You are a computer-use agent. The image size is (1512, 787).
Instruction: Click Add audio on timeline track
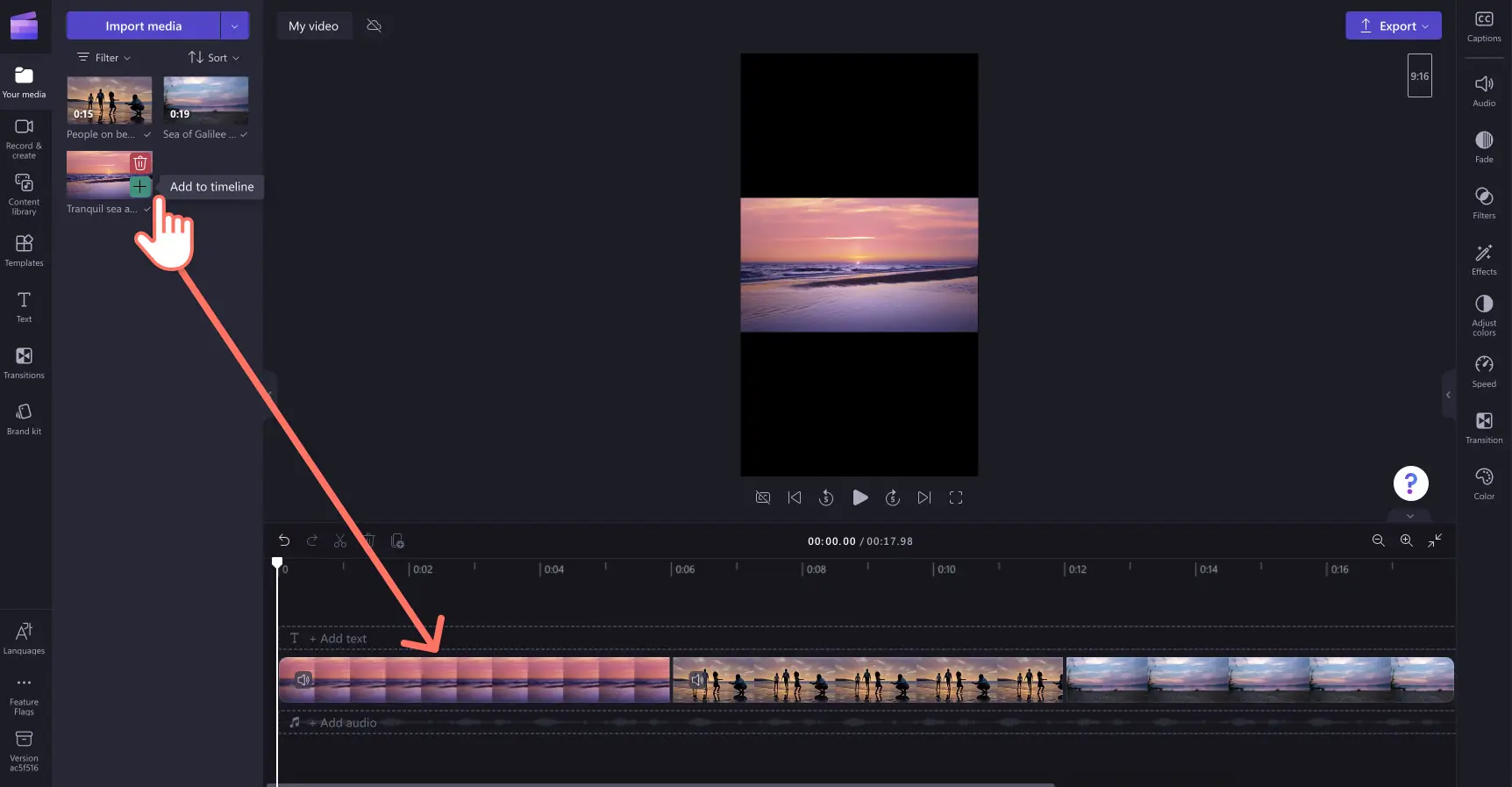click(x=342, y=723)
